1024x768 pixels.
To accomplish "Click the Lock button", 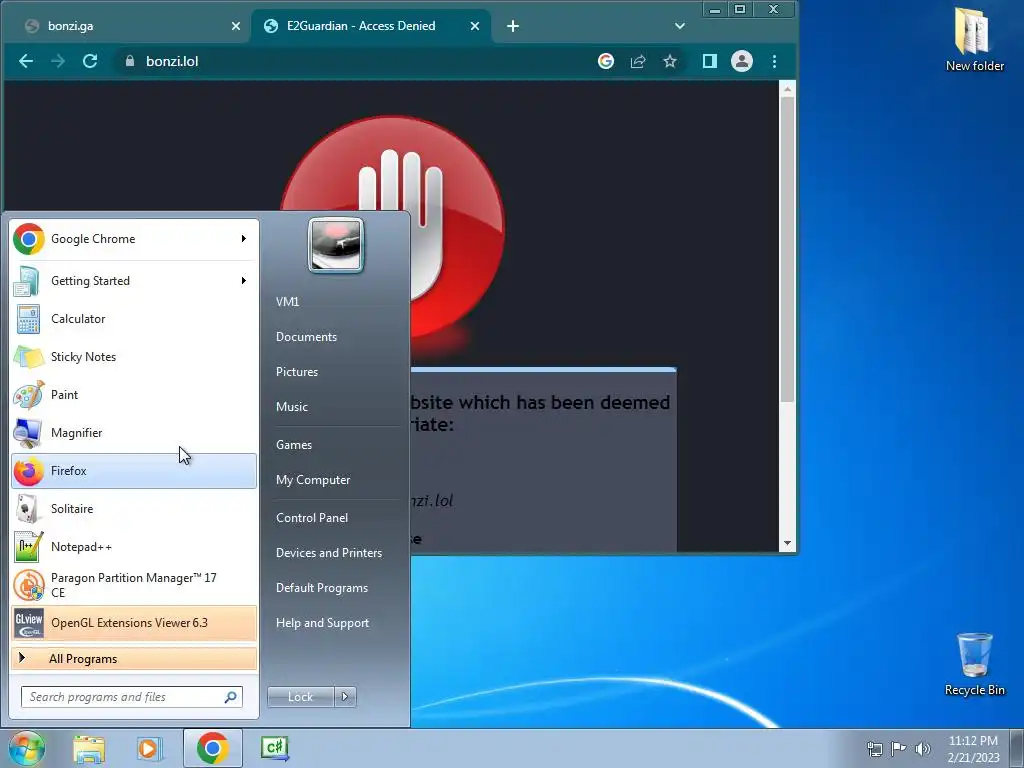I will pos(300,697).
